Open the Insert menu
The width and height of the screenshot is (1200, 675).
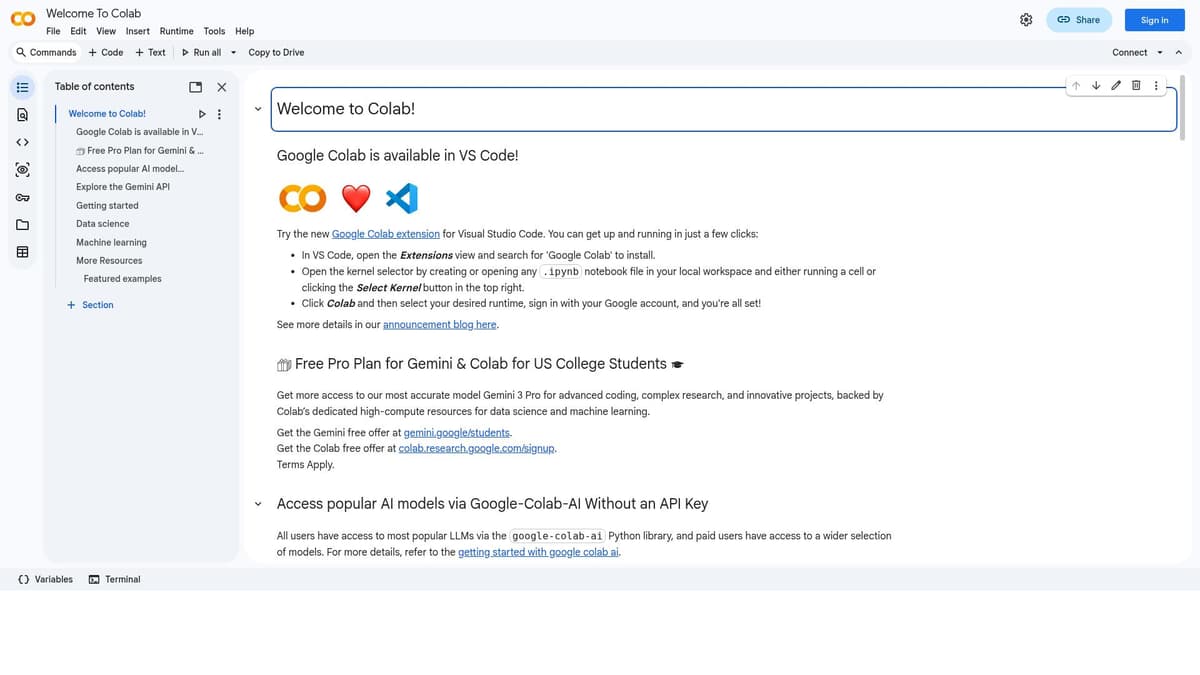pyautogui.click(x=138, y=31)
